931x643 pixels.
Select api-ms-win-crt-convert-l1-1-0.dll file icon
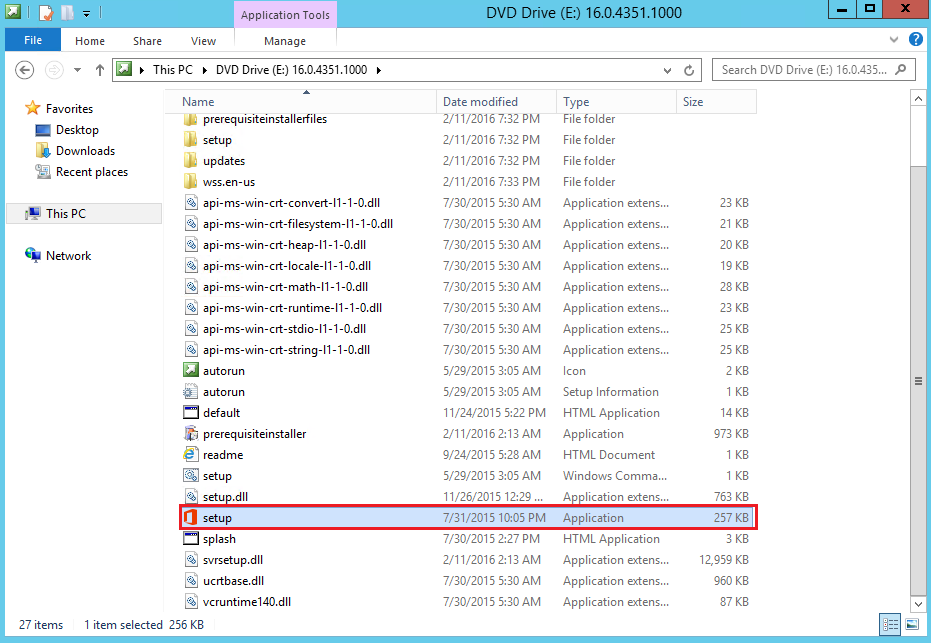click(x=191, y=203)
